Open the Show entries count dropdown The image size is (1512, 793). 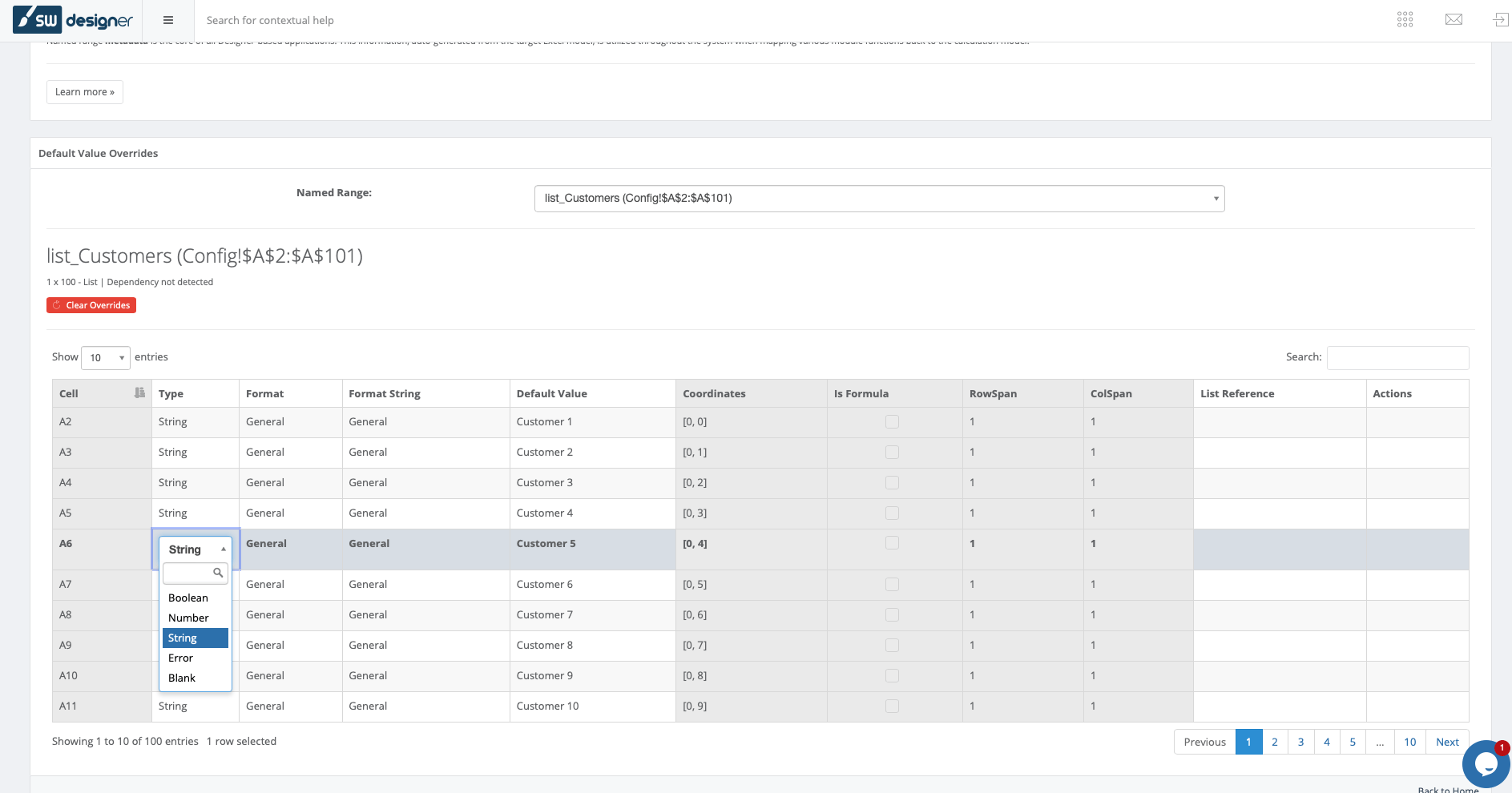tap(106, 358)
